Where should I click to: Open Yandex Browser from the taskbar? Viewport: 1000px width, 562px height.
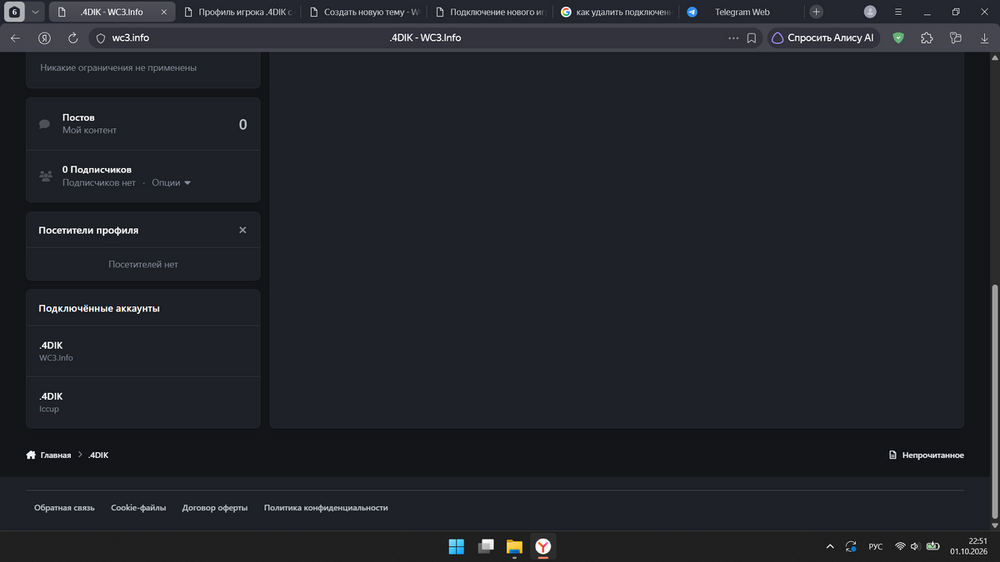[x=543, y=547]
